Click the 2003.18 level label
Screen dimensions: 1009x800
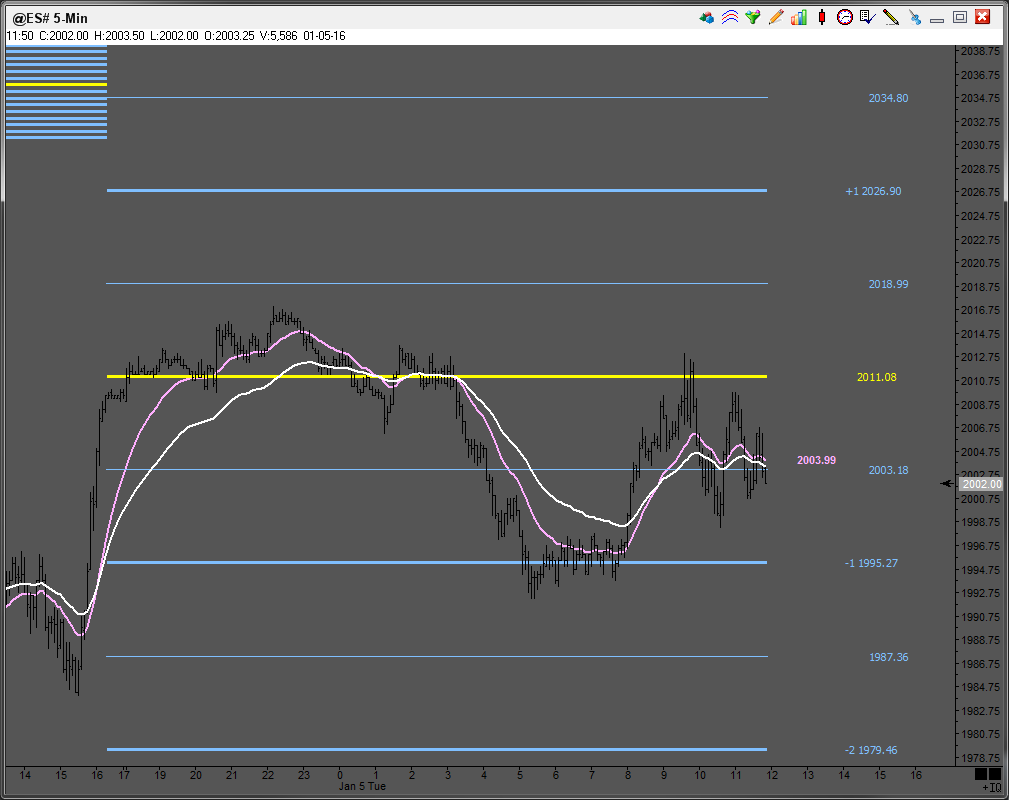click(889, 470)
